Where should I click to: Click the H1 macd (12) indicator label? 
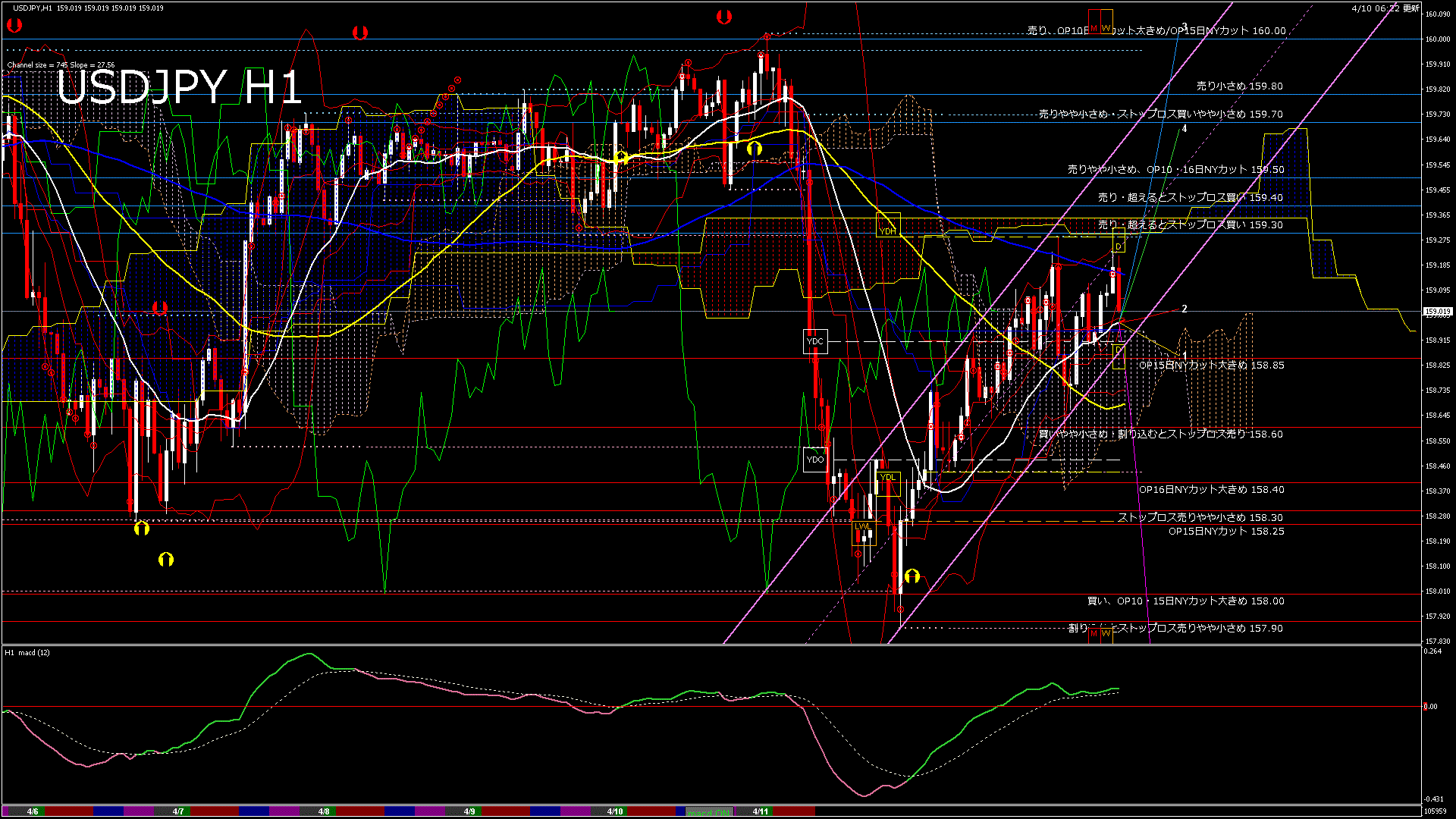(28, 653)
